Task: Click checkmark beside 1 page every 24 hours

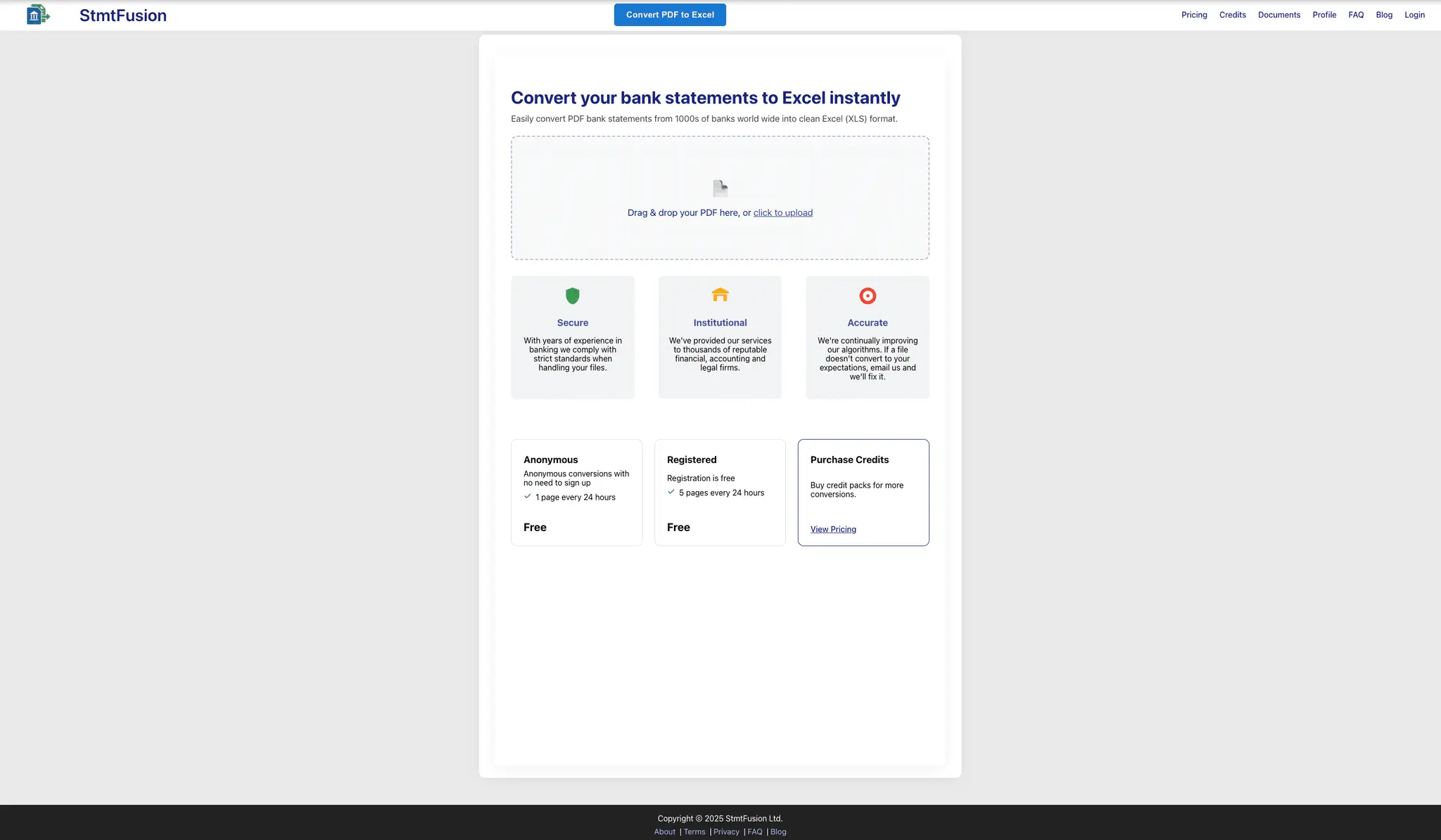Action: coord(527,496)
